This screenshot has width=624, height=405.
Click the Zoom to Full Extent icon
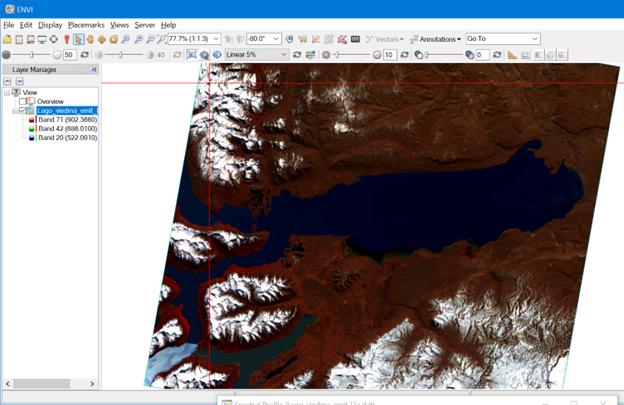coord(162,39)
